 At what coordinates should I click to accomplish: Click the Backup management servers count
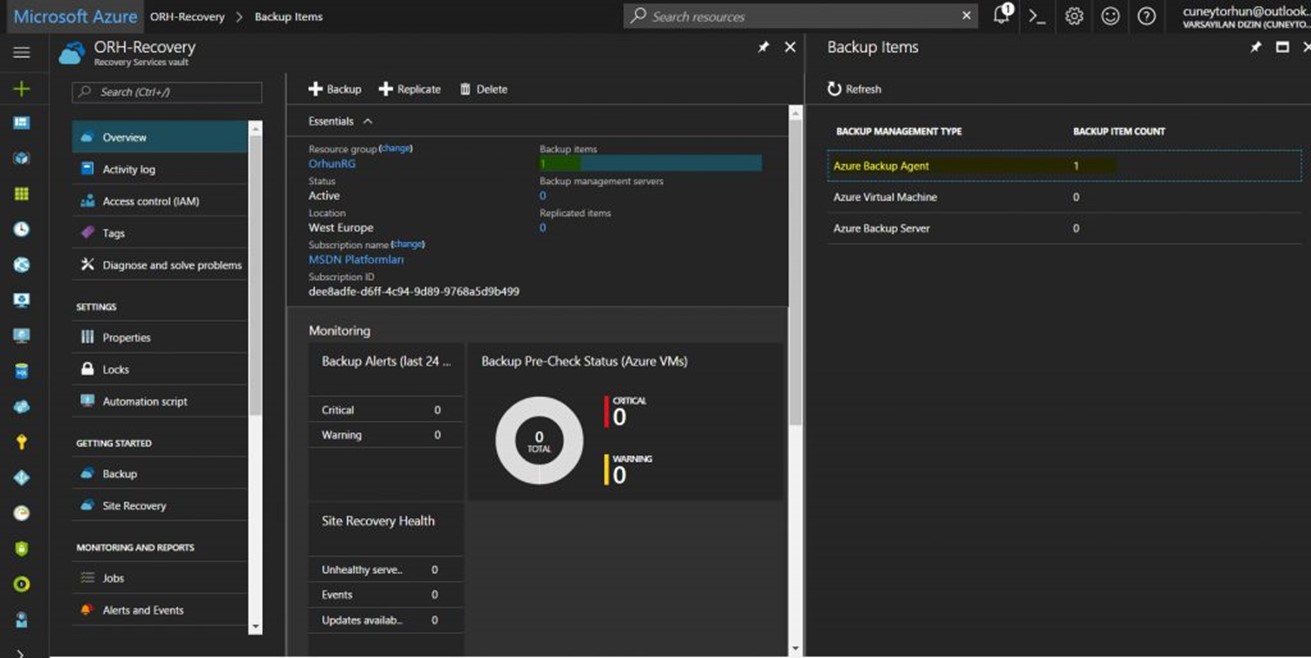click(x=543, y=196)
